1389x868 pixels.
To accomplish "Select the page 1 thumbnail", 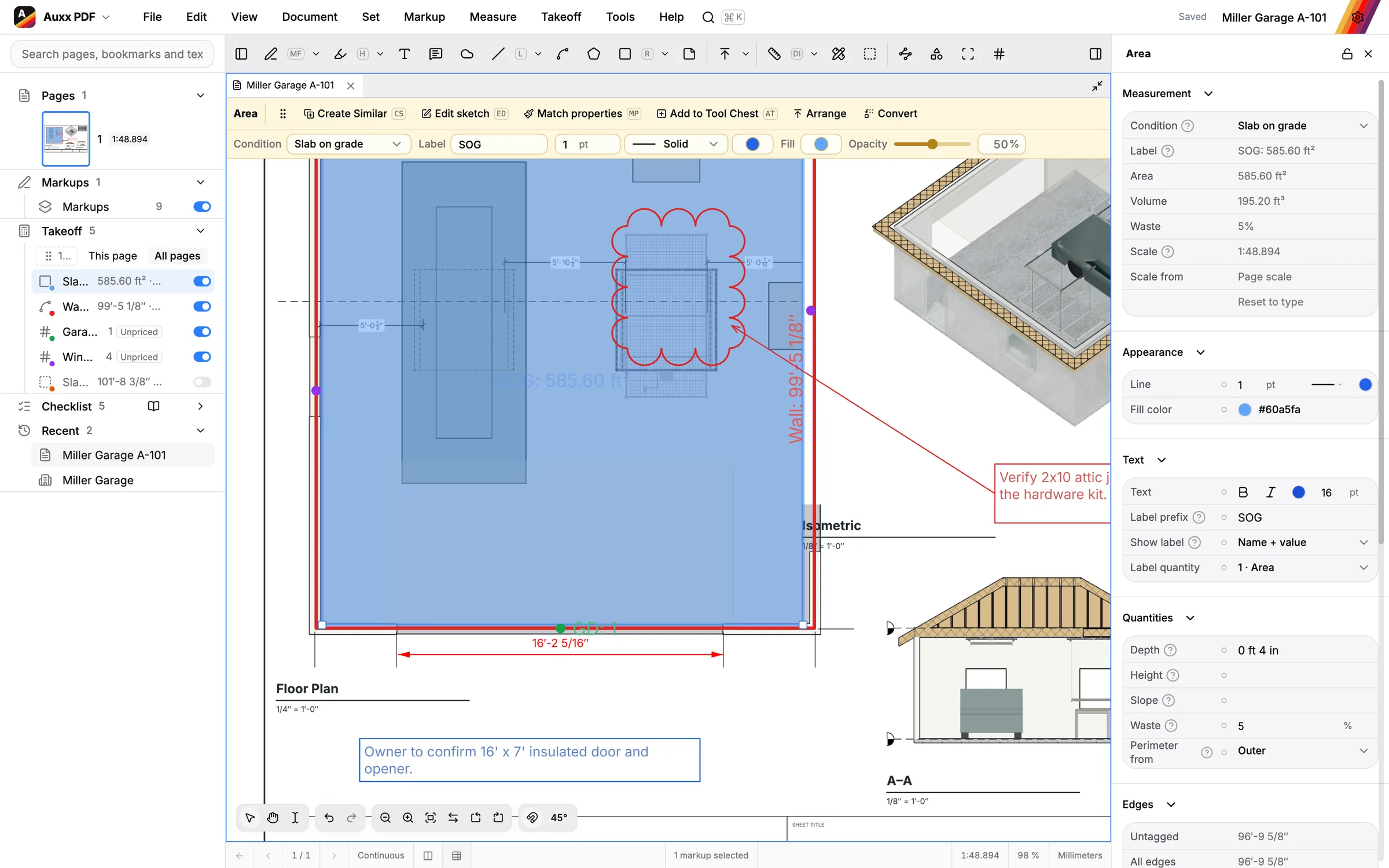I will (x=66, y=139).
